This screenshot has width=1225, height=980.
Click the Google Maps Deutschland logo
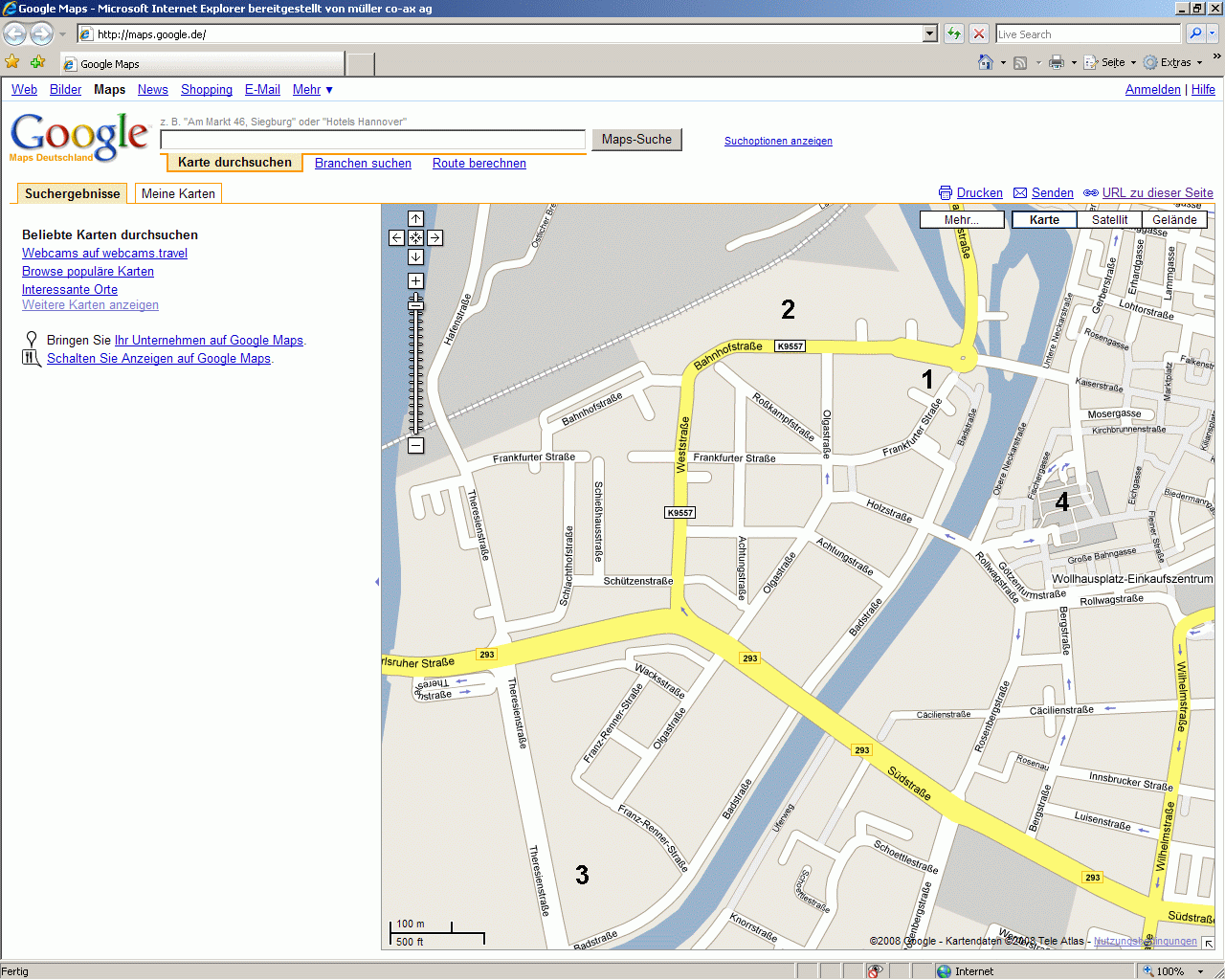pyautogui.click(x=79, y=137)
